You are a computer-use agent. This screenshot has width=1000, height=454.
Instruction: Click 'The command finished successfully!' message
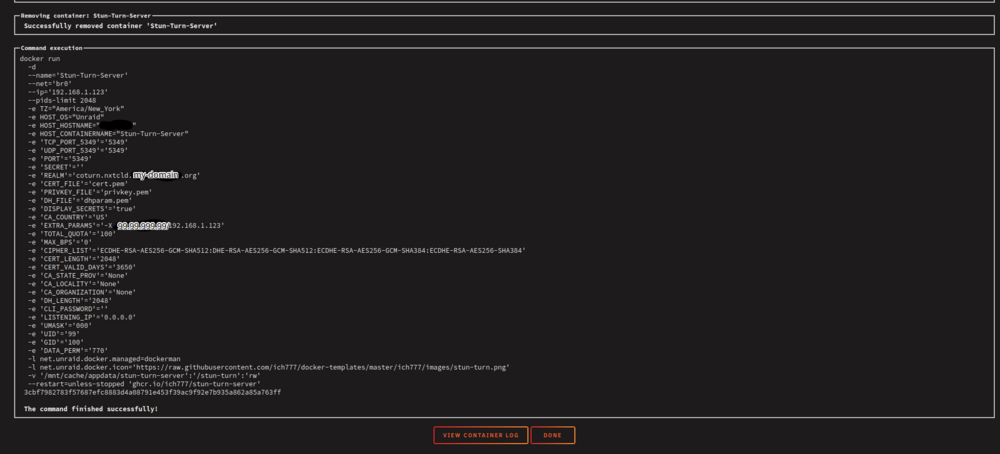point(91,408)
